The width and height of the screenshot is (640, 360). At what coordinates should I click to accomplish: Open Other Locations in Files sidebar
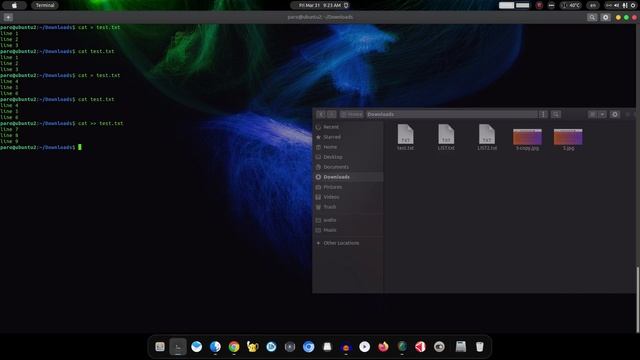(348, 243)
